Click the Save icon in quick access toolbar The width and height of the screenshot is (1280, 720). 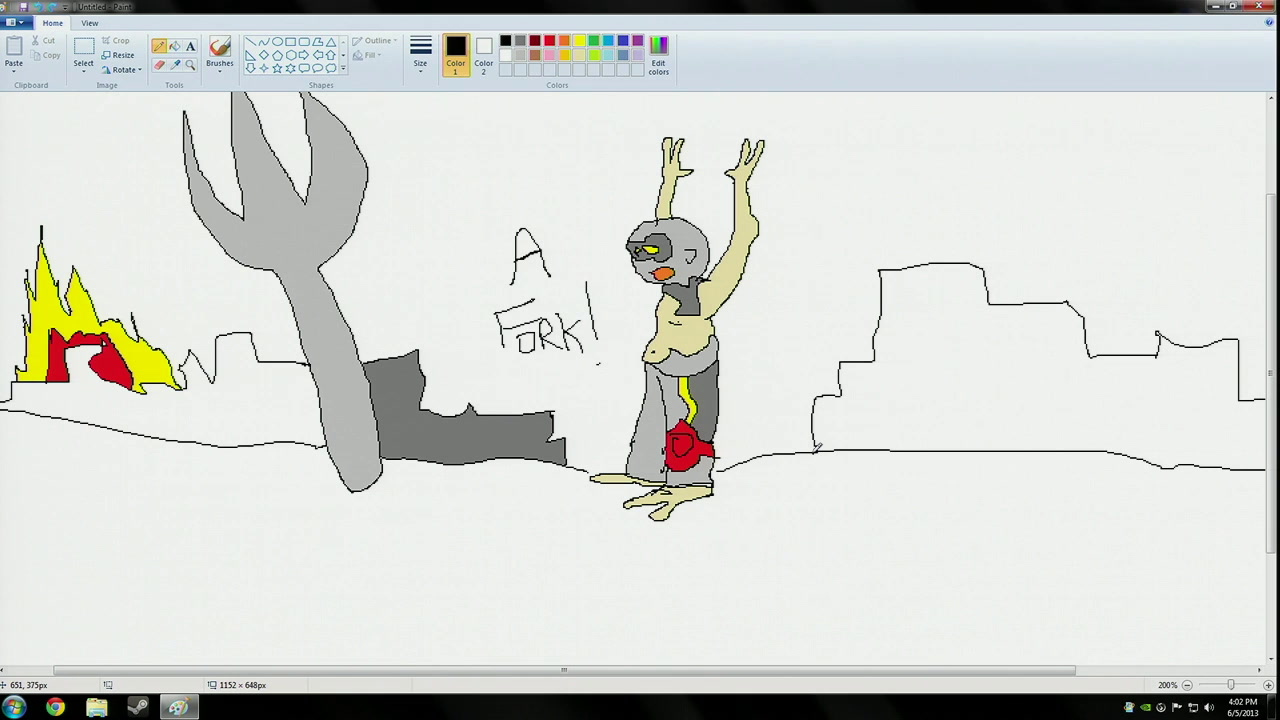[24, 7]
